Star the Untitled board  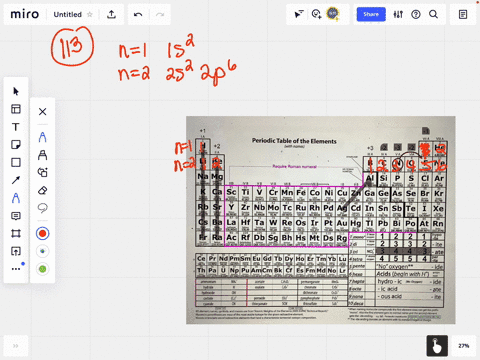[x=90, y=14]
